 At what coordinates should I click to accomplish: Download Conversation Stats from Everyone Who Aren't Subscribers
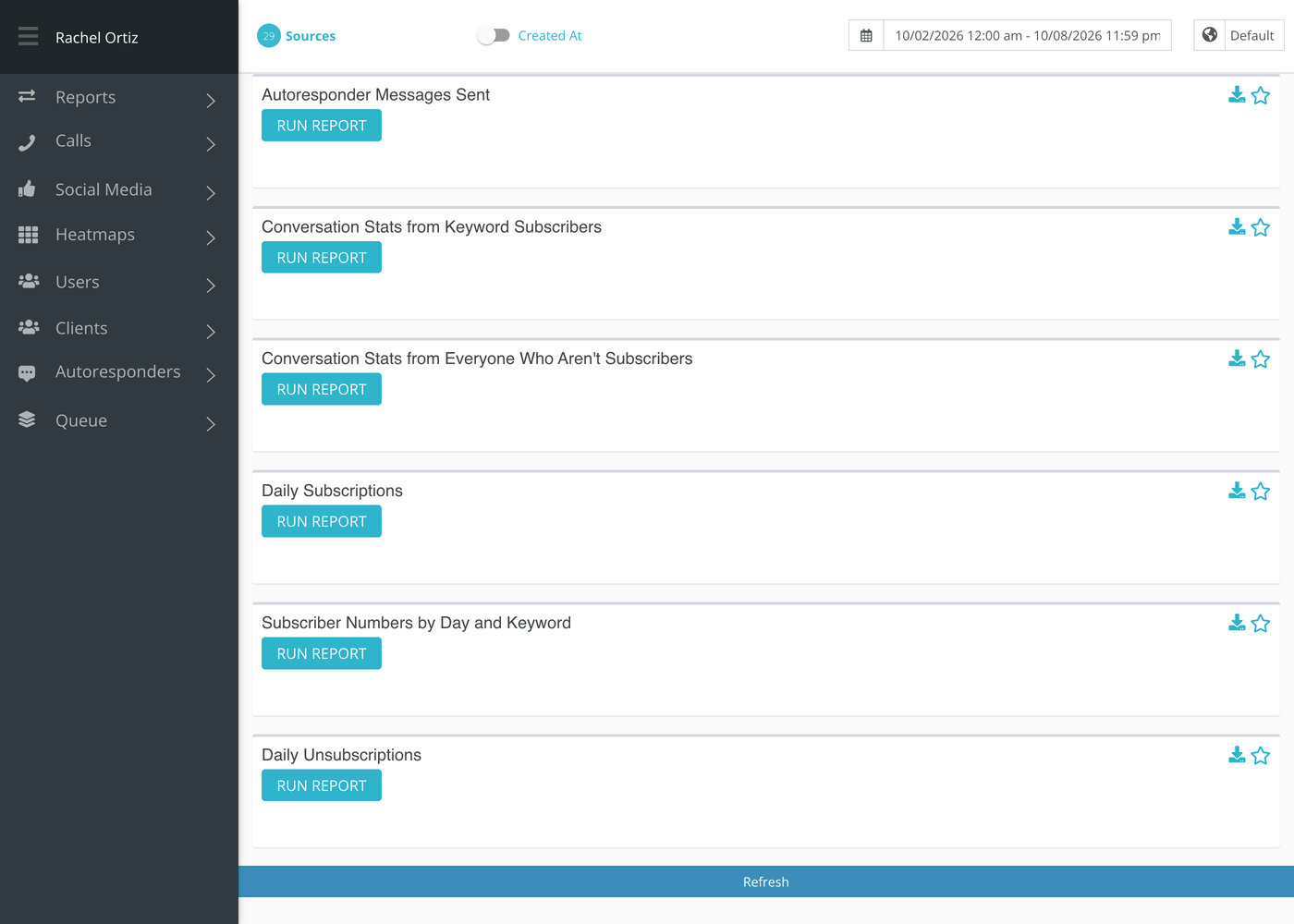pyautogui.click(x=1237, y=358)
